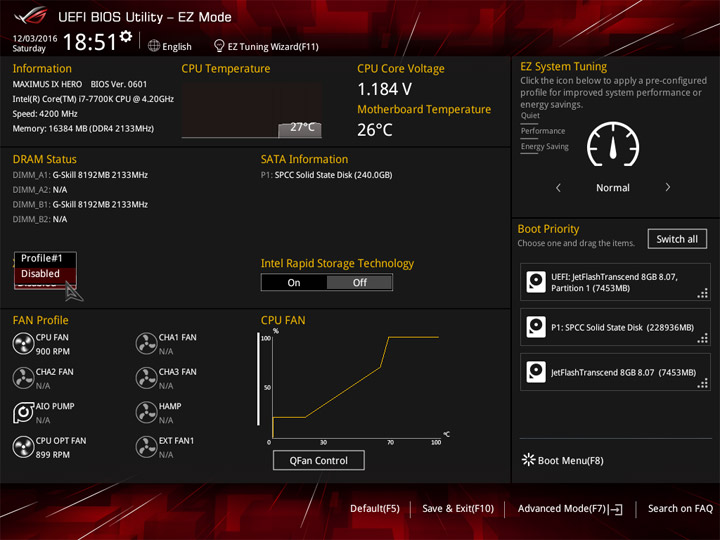Viewport: 720px width, 540px height.
Task: Click the DIMM_A2: N/A row
Action: 40,190
